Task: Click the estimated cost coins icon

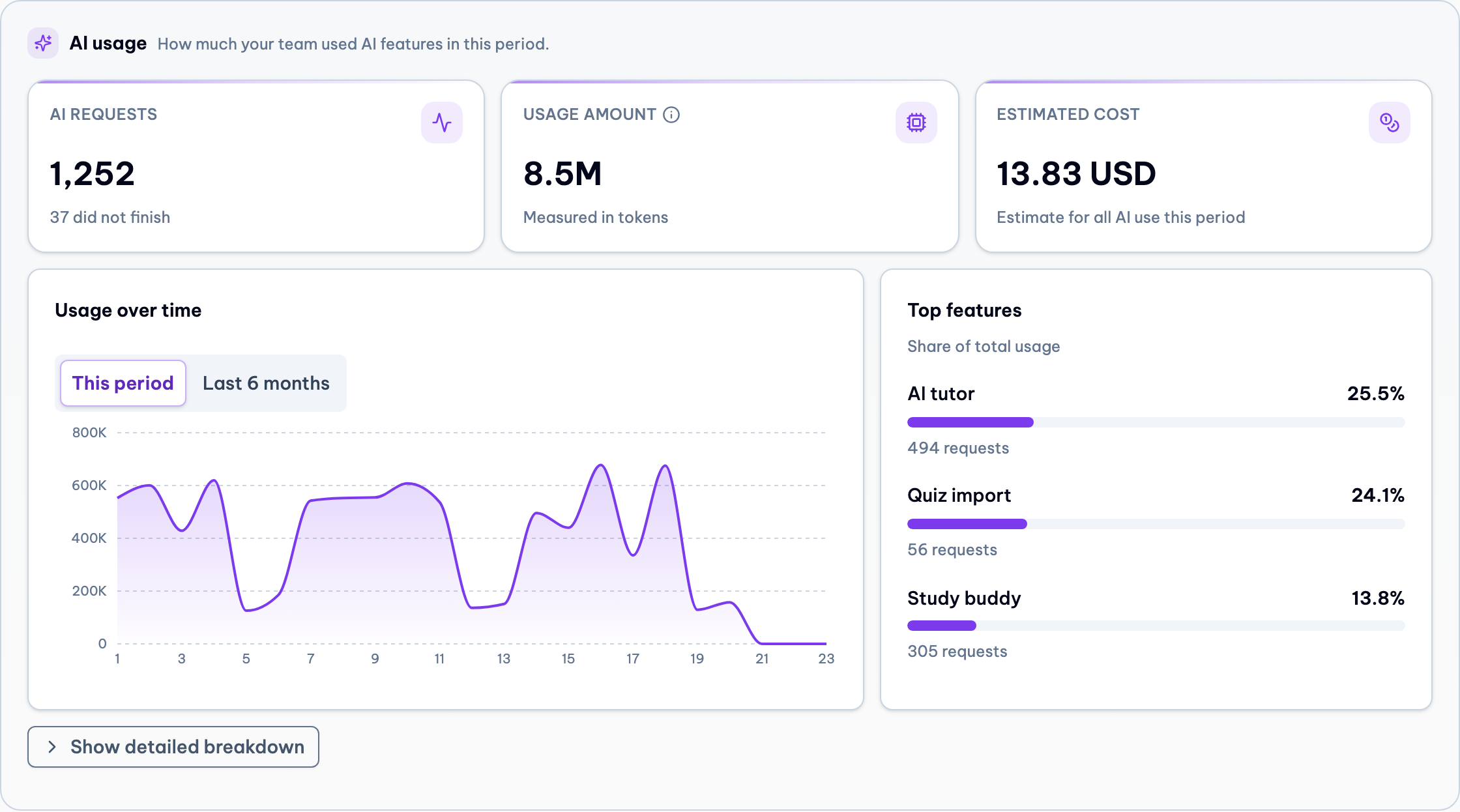Action: (x=1390, y=123)
